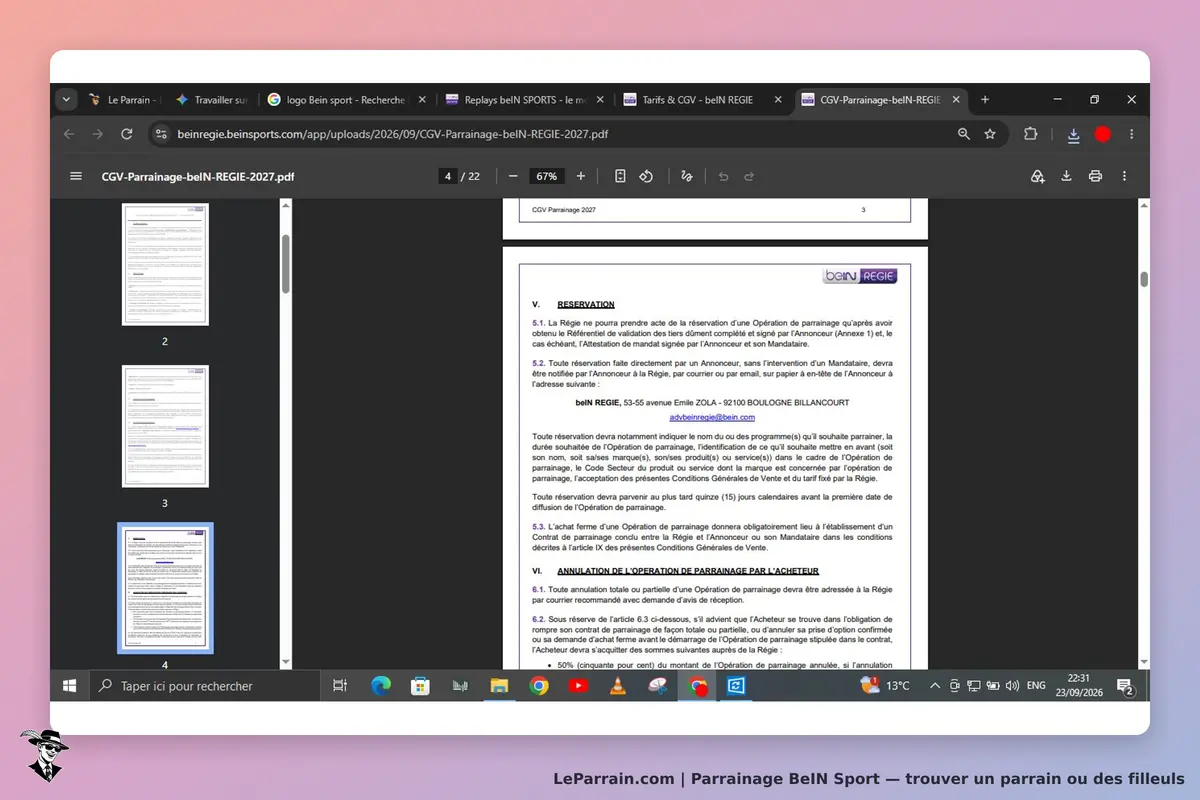1200x800 pixels.
Task: Open File Explorer from taskbar
Action: tap(499, 686)
